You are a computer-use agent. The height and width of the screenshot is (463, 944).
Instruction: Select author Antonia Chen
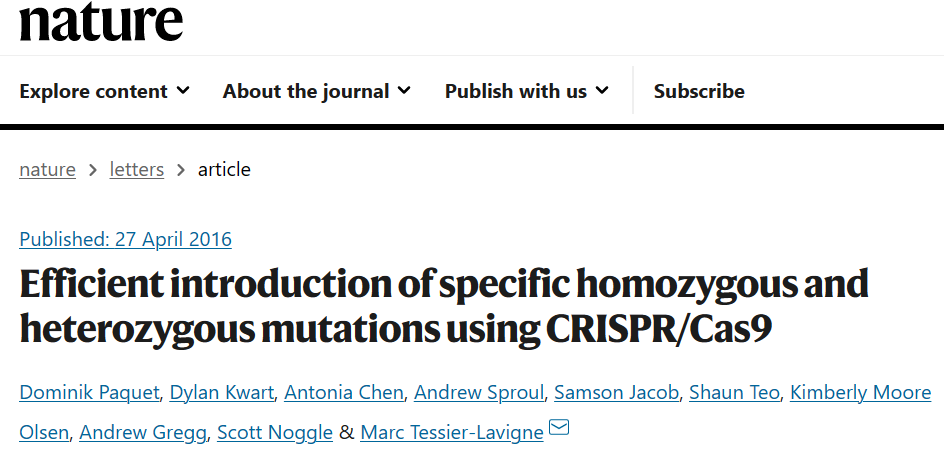[x=344, y=393]
